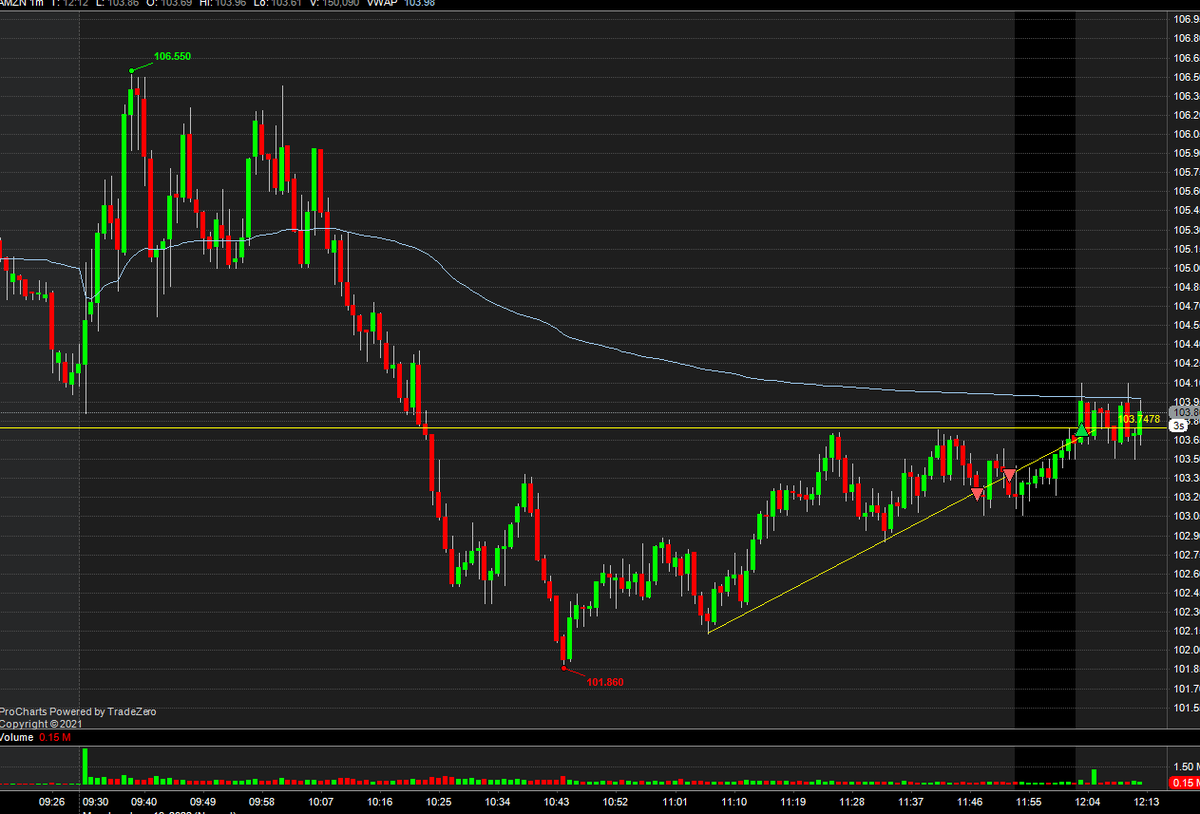Image resolution: width=1200 pixels, height=814 pixels.
Task: Click the 101.860 session low label
Action: point(606,682)
